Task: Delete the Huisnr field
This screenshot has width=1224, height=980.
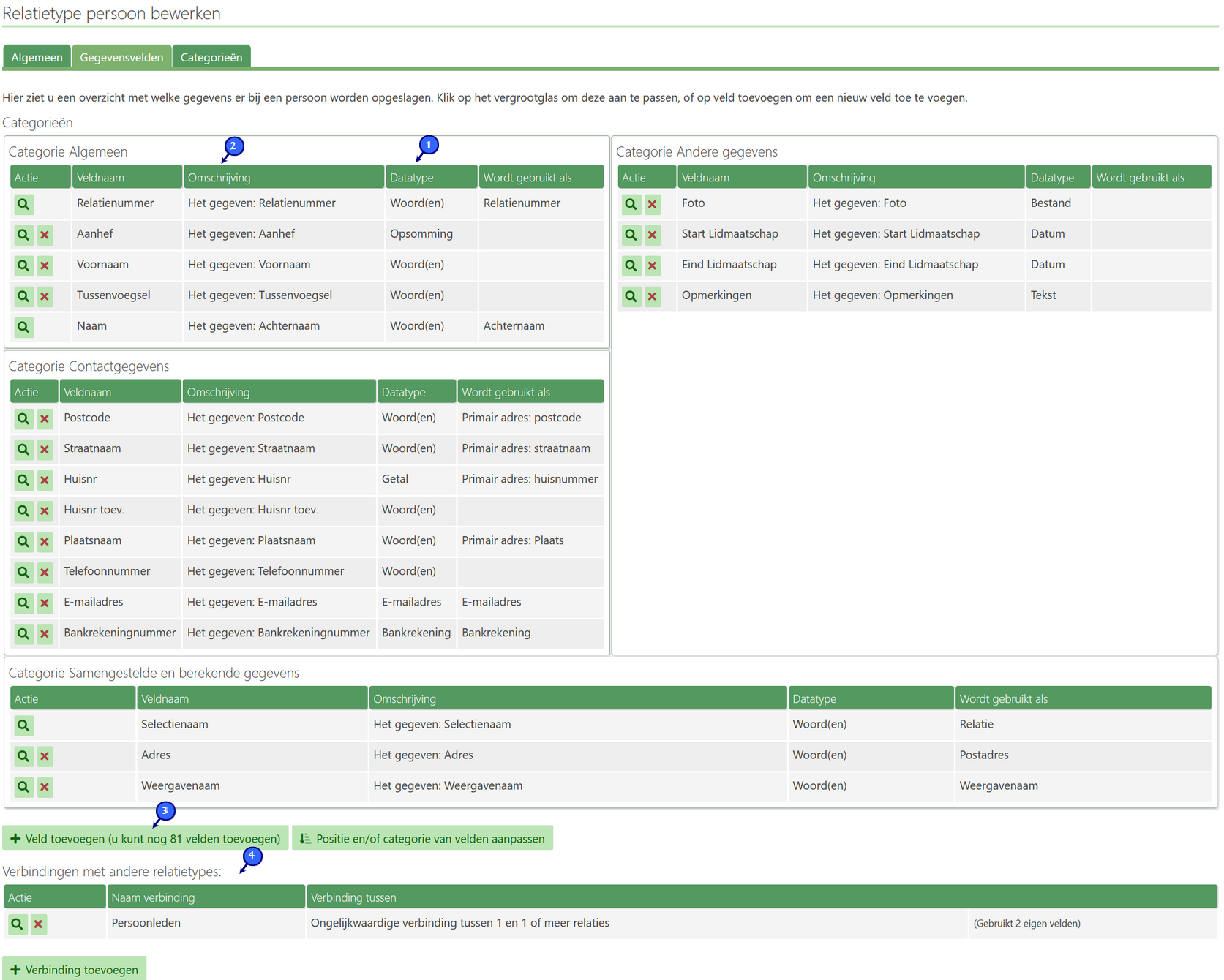Action: pos(45,480)
